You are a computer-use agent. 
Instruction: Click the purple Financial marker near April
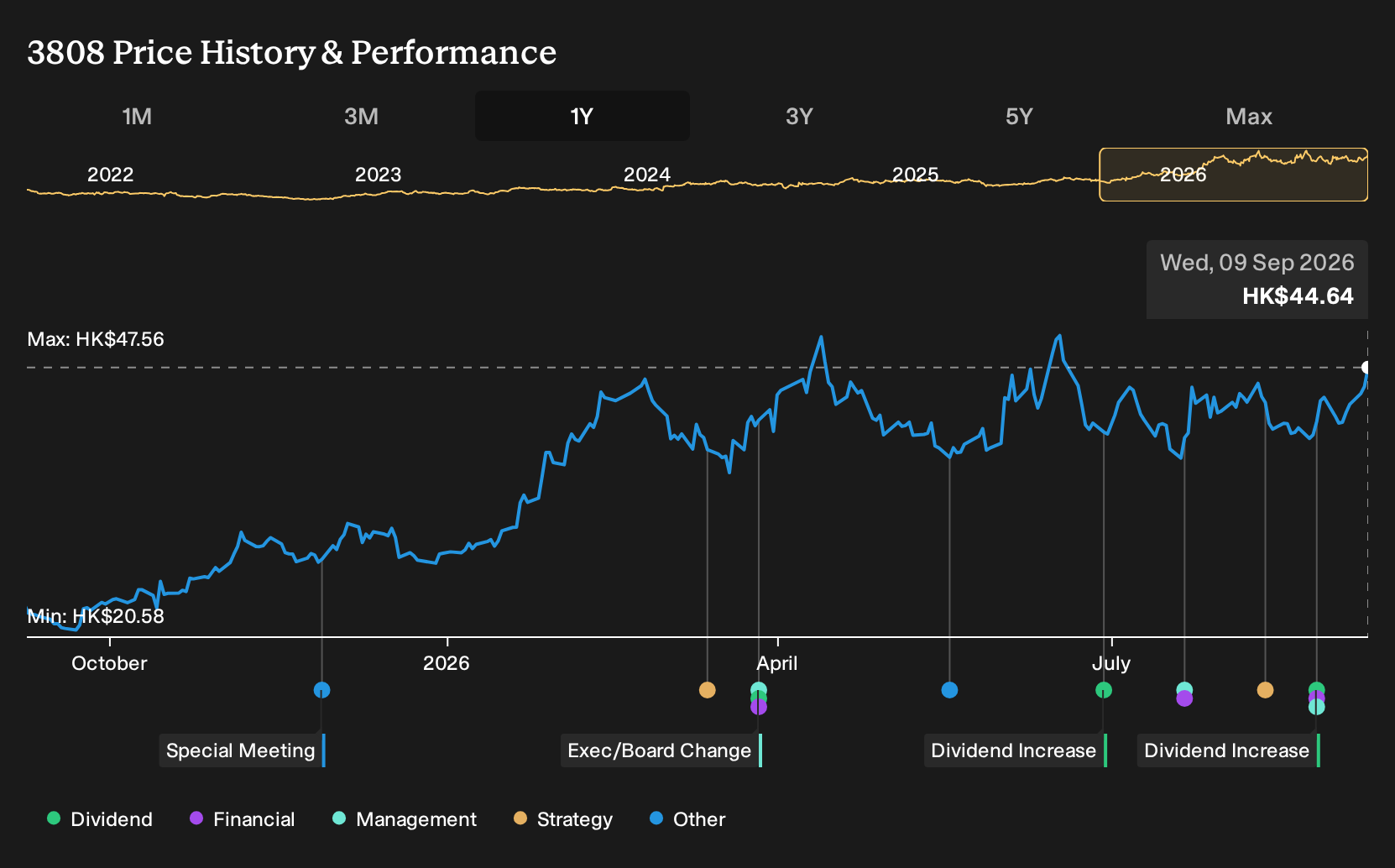[x=759, y=708]
